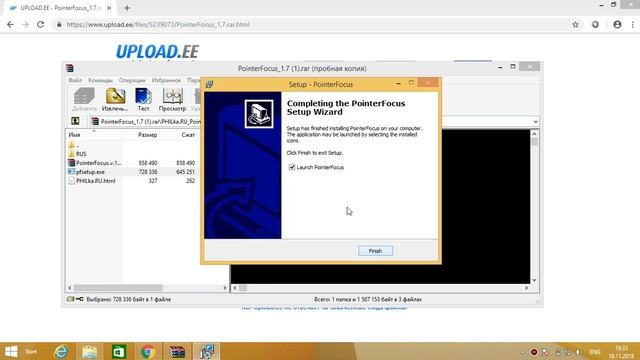
Task: Click the Start button on the taskbar
Action: pos(11,351)
